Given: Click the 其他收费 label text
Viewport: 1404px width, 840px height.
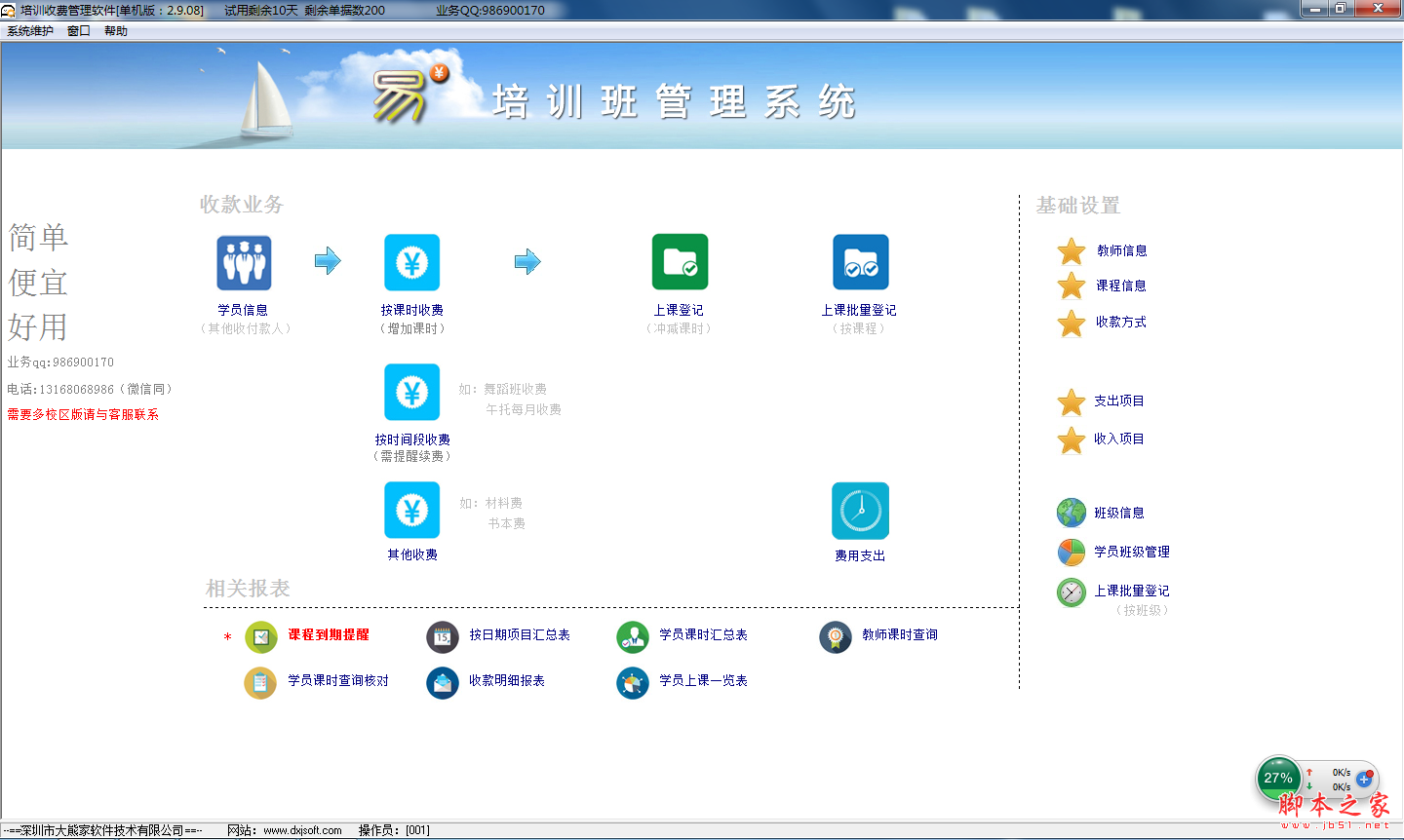Looking at the screenshot, I should pos(412,554).
